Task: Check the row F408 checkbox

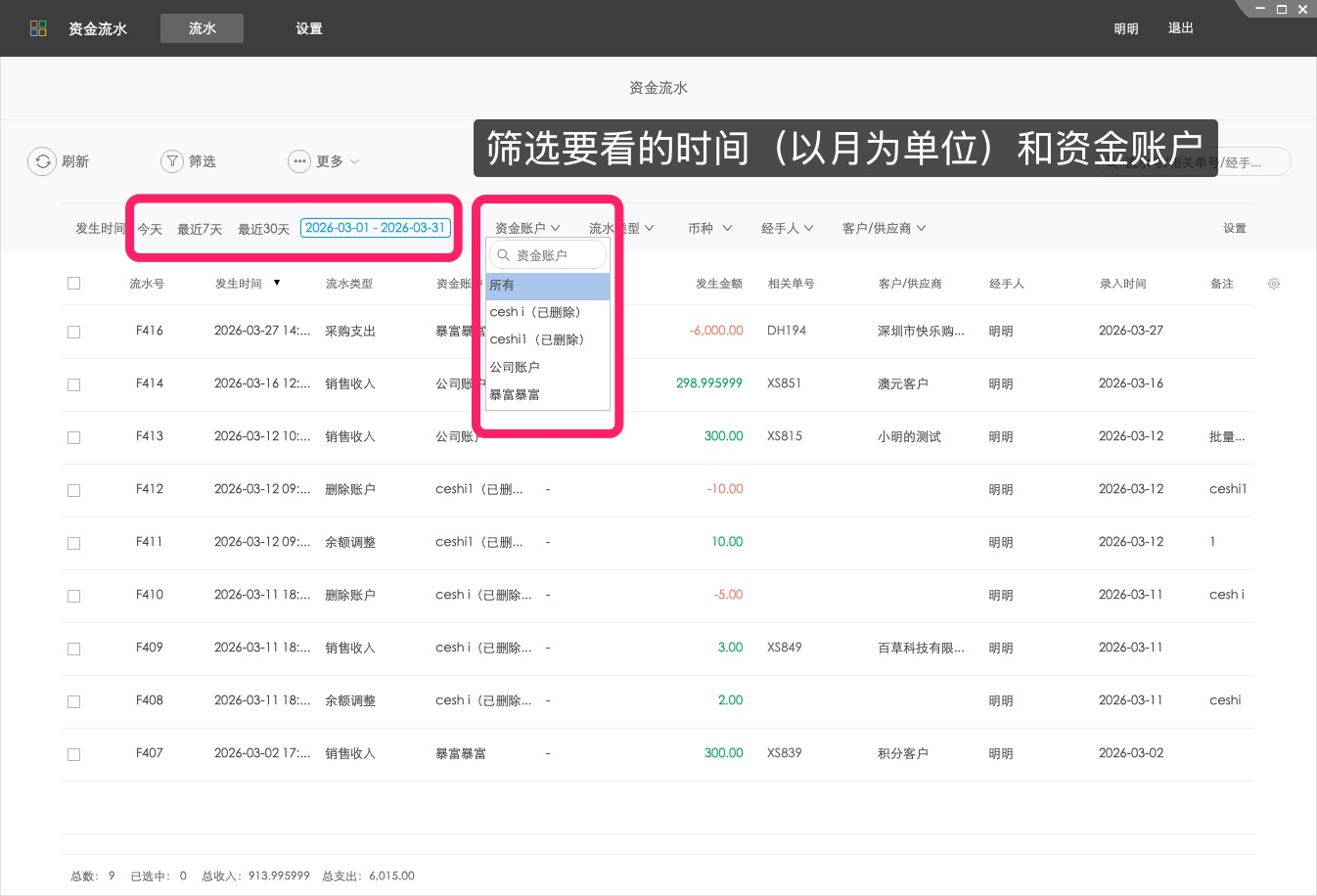Action: (73, 702)
